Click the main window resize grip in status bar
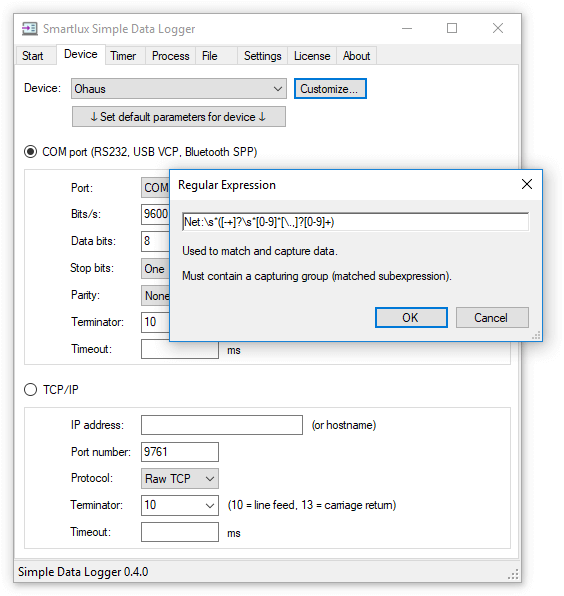Screen dimensions: 564x596 (514, 575)
